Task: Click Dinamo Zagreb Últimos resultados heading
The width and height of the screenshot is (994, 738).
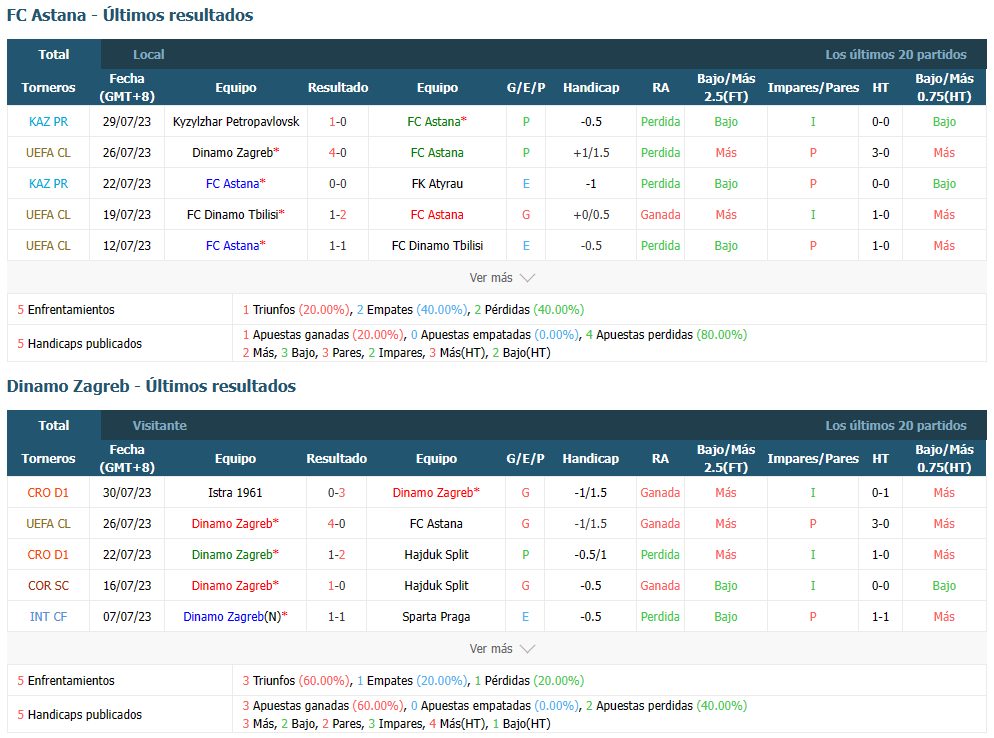Action: coord(152,386)
